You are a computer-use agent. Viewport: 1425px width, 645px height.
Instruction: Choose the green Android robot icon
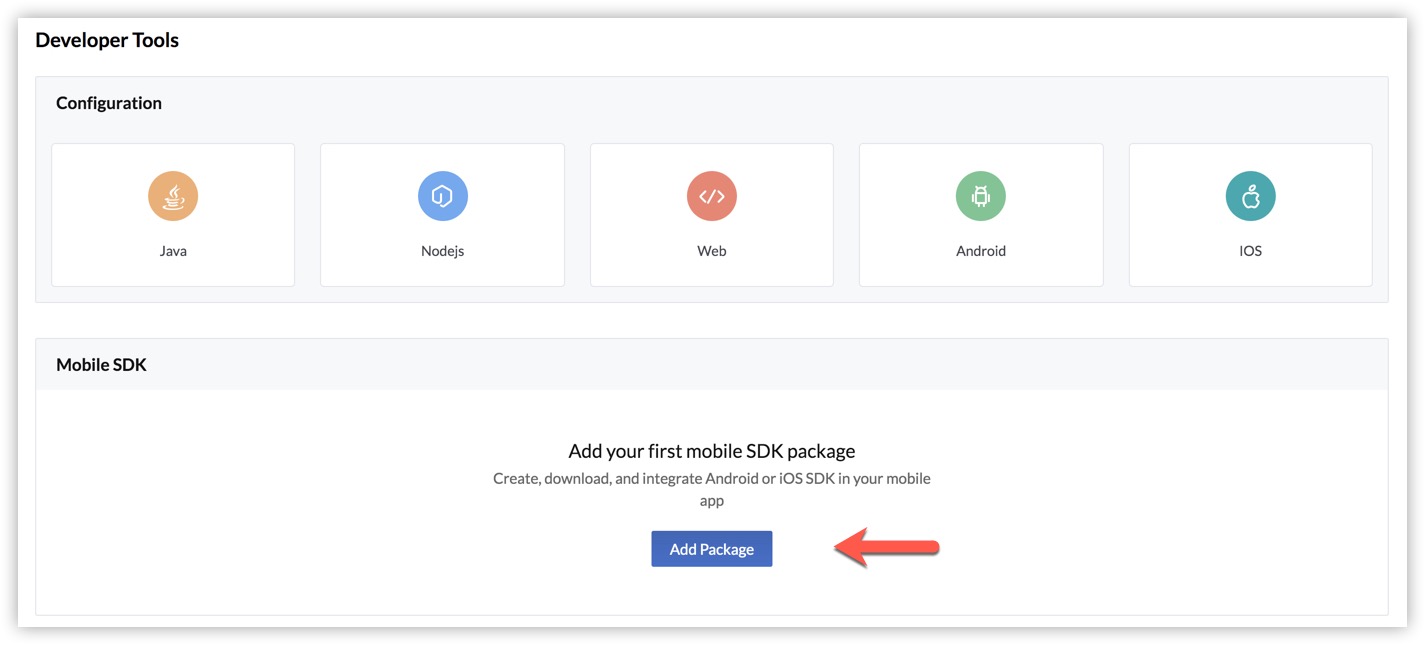(981, 196)
